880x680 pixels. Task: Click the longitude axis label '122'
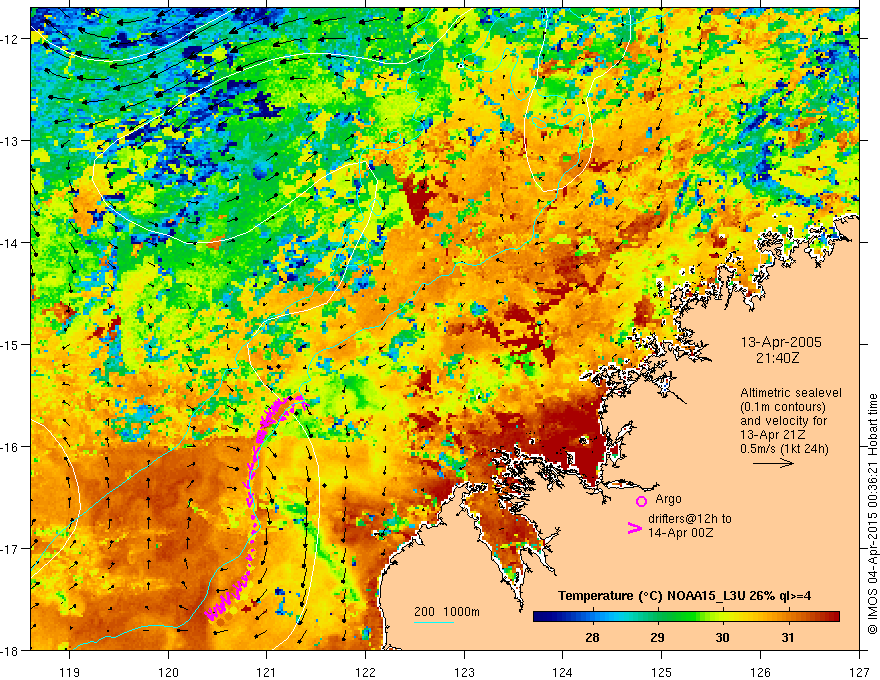click(365, 672)
